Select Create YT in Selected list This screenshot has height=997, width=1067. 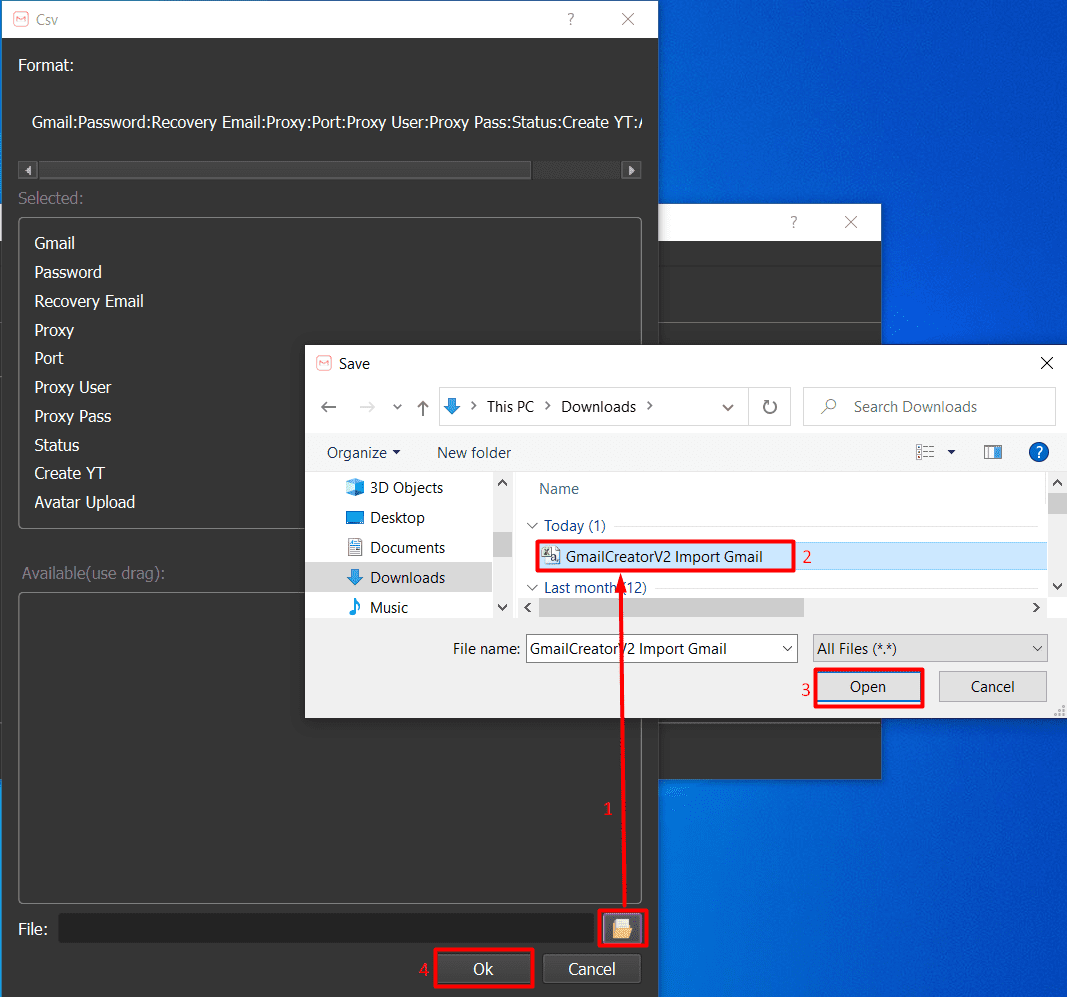click(69, 473)
